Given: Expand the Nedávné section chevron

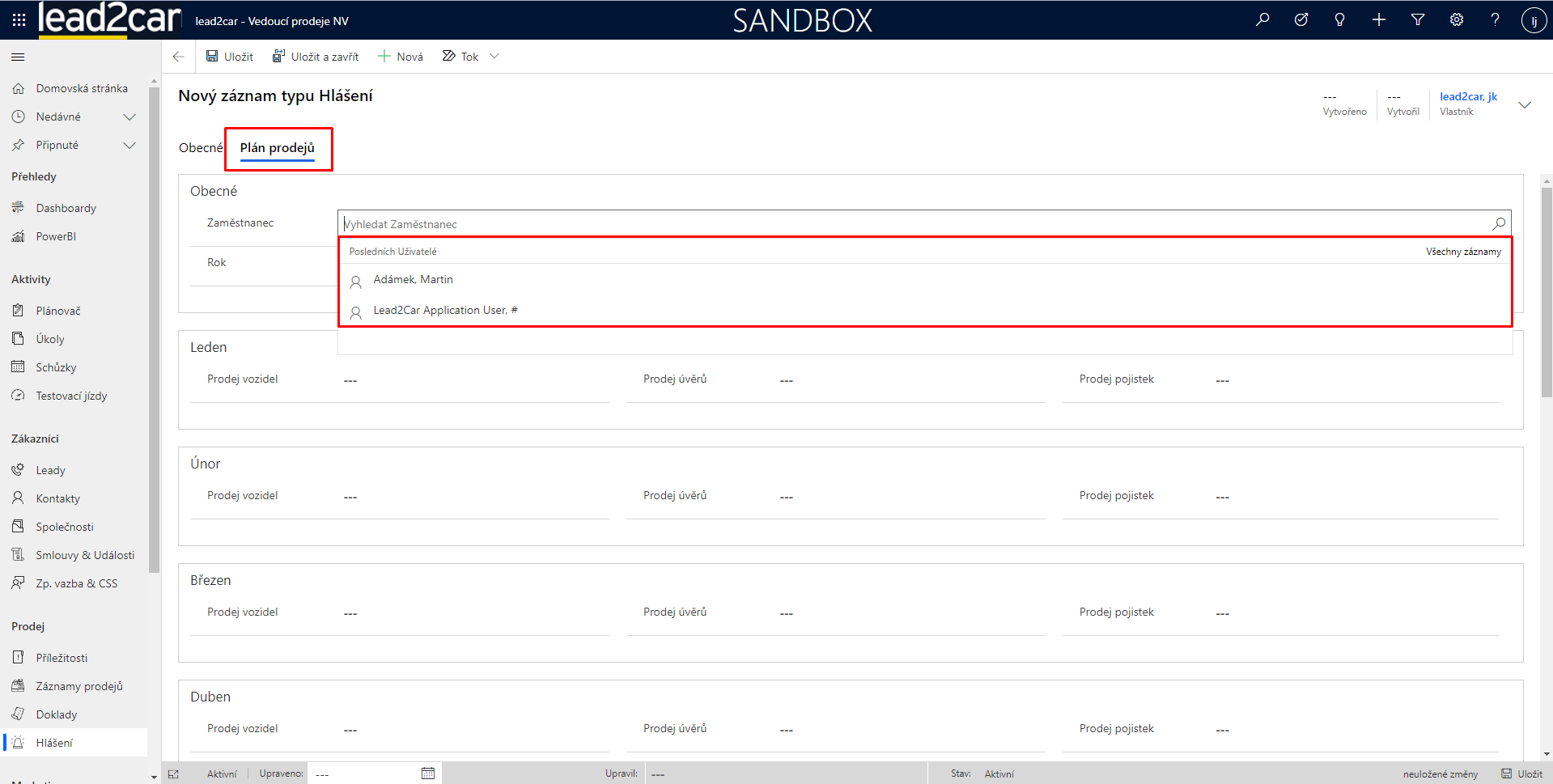Looking at the screenshot, I should (x=129, y=117).
